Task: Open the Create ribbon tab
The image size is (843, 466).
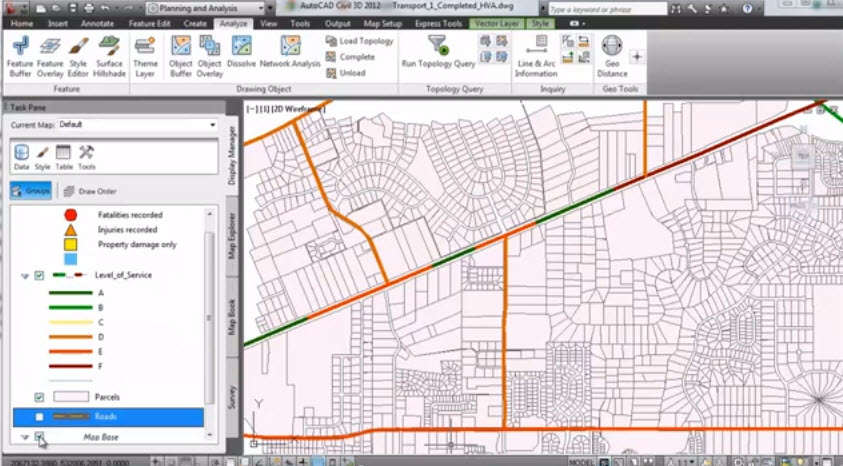Action: tap(195, 24)
